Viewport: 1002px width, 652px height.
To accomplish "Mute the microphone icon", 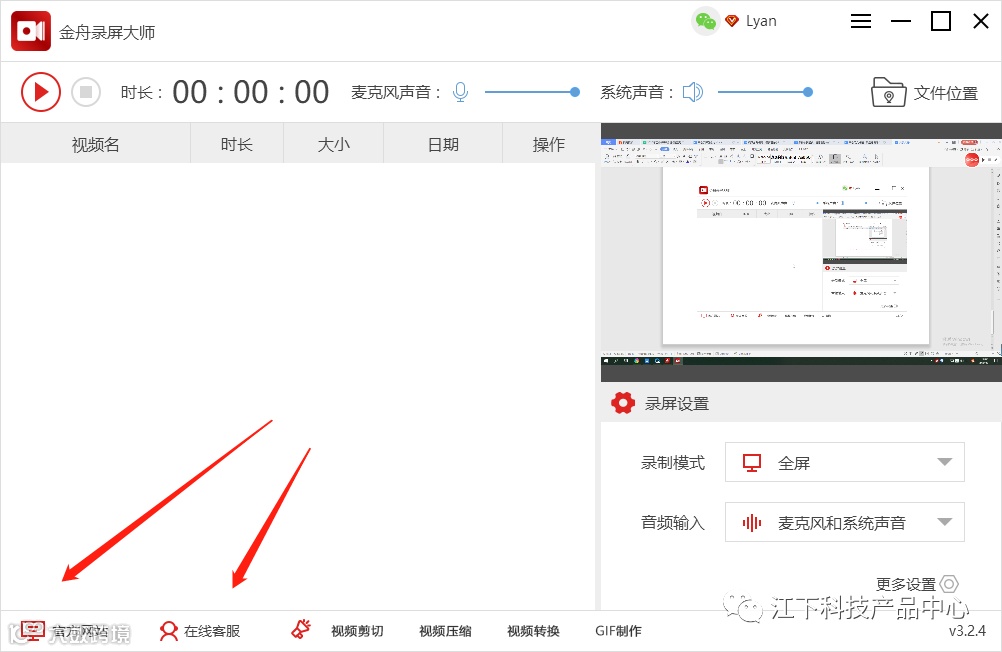I will pos(460,93).
